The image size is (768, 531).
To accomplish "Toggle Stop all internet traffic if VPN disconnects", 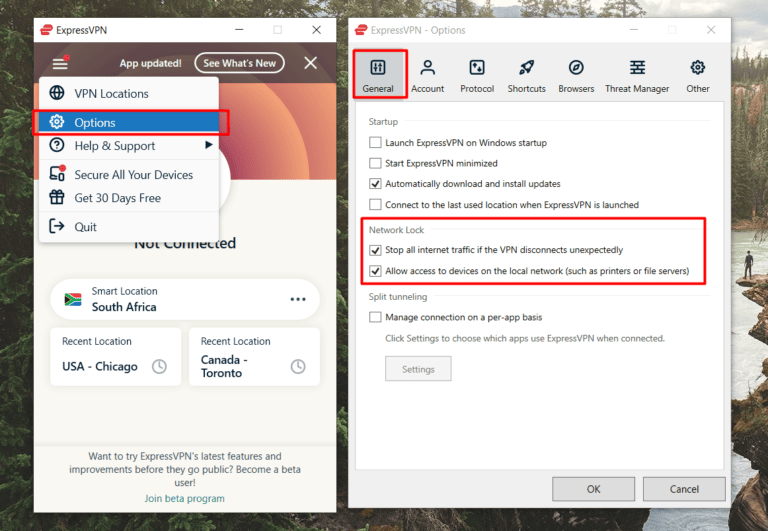I will pyautogui.click(x=375, y=250).
